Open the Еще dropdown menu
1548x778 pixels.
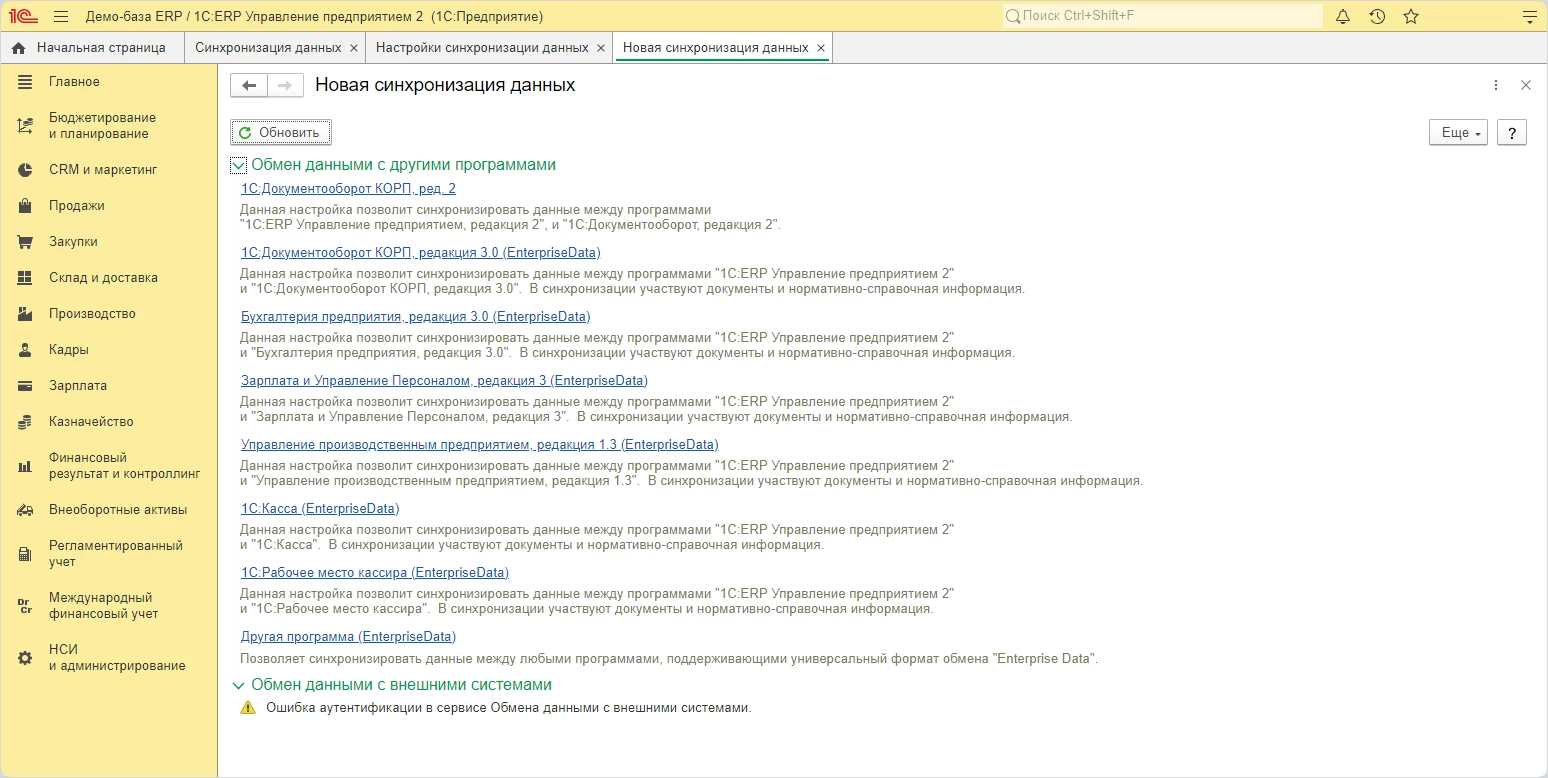click(x=1459, y=133)
